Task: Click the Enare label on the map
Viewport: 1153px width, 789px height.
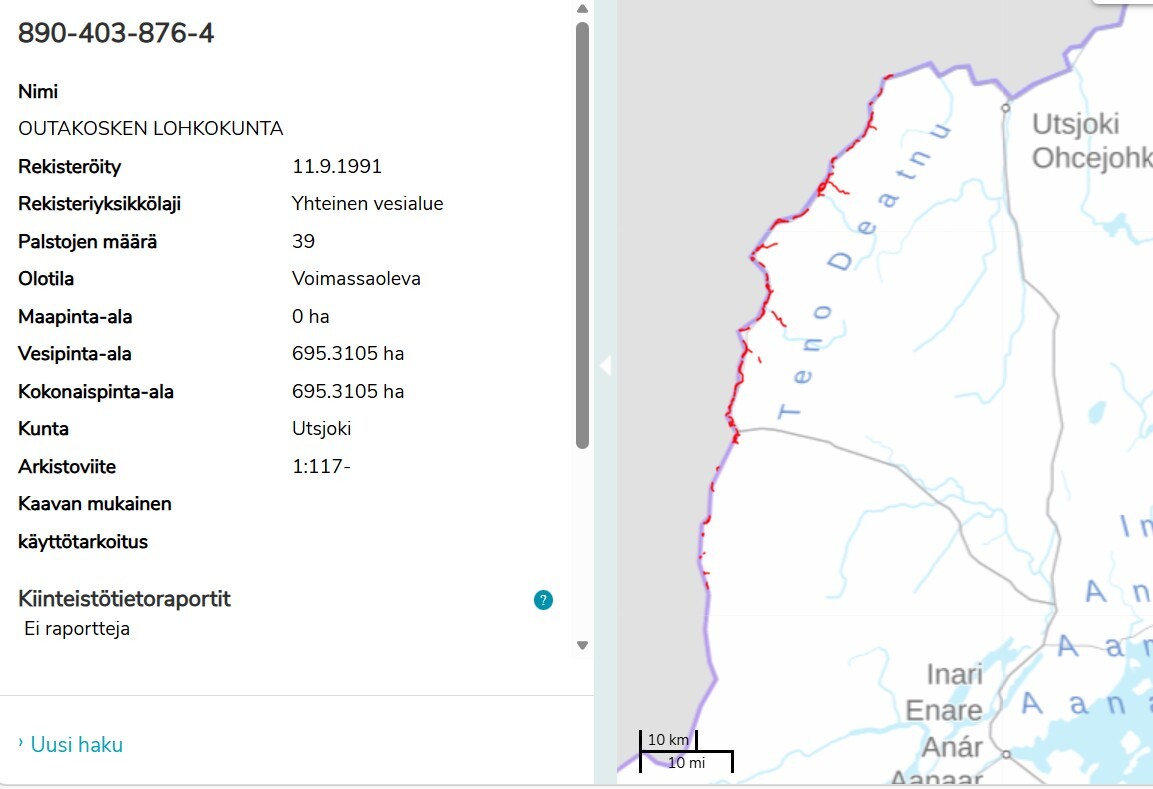Action: coord(945,710)
